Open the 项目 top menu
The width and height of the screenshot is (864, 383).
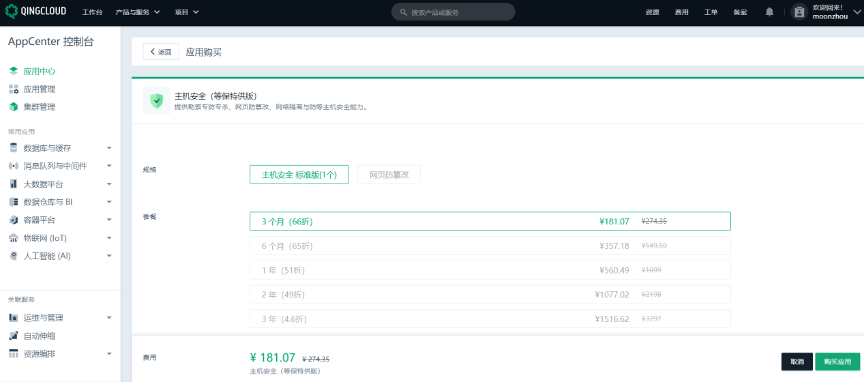pyautogui.click(x=187, y=12)
